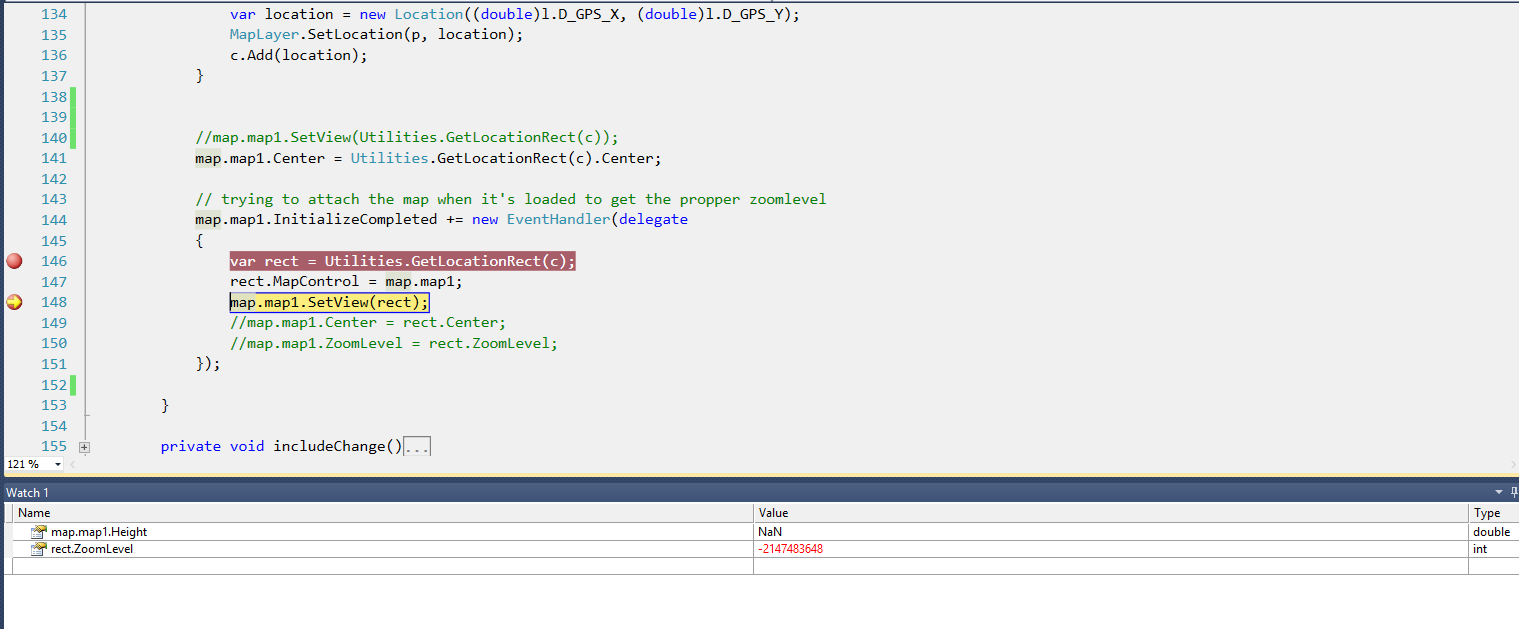
Task: Click the red -2147483648 value cell
Action: coord(1111,549)
